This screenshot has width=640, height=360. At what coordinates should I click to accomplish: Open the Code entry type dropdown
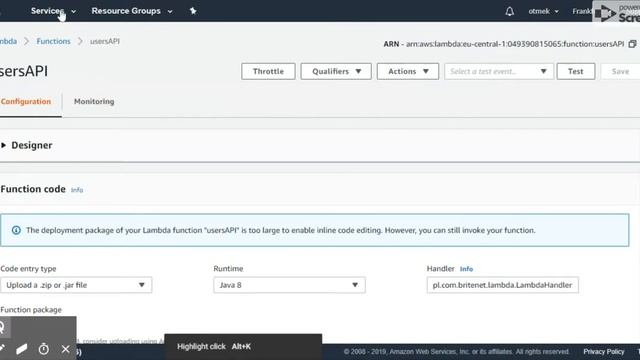point(76,285)
